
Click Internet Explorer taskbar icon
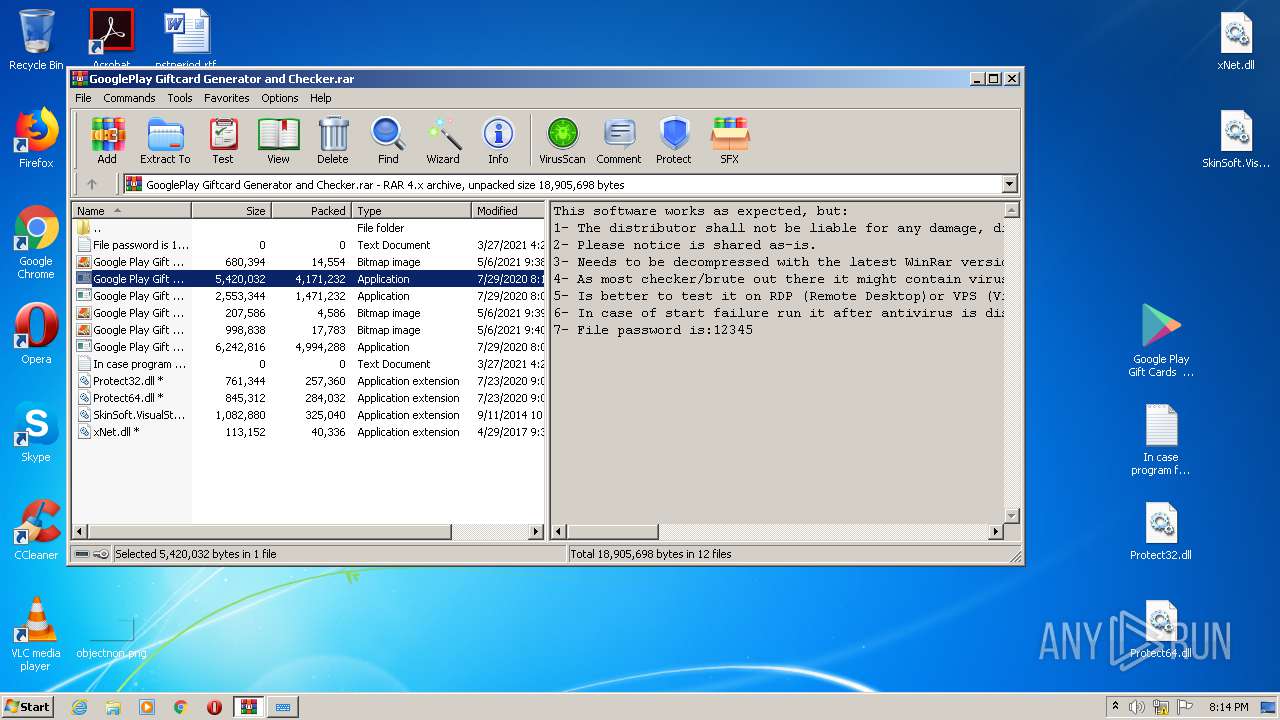point(79,707)
